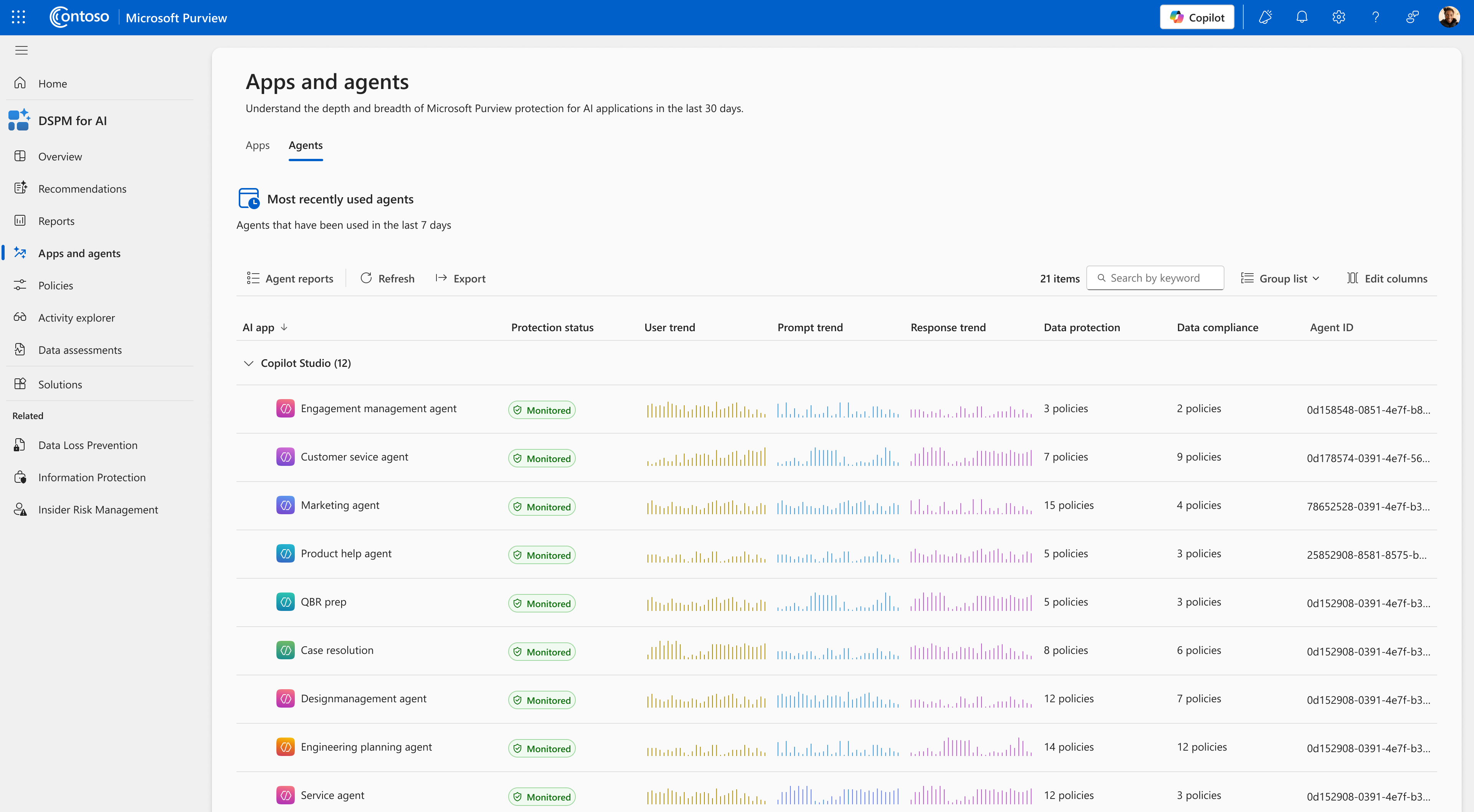Click the Customer sevice agent icon
The image size is (1474, 812).
tap(286, 457)
